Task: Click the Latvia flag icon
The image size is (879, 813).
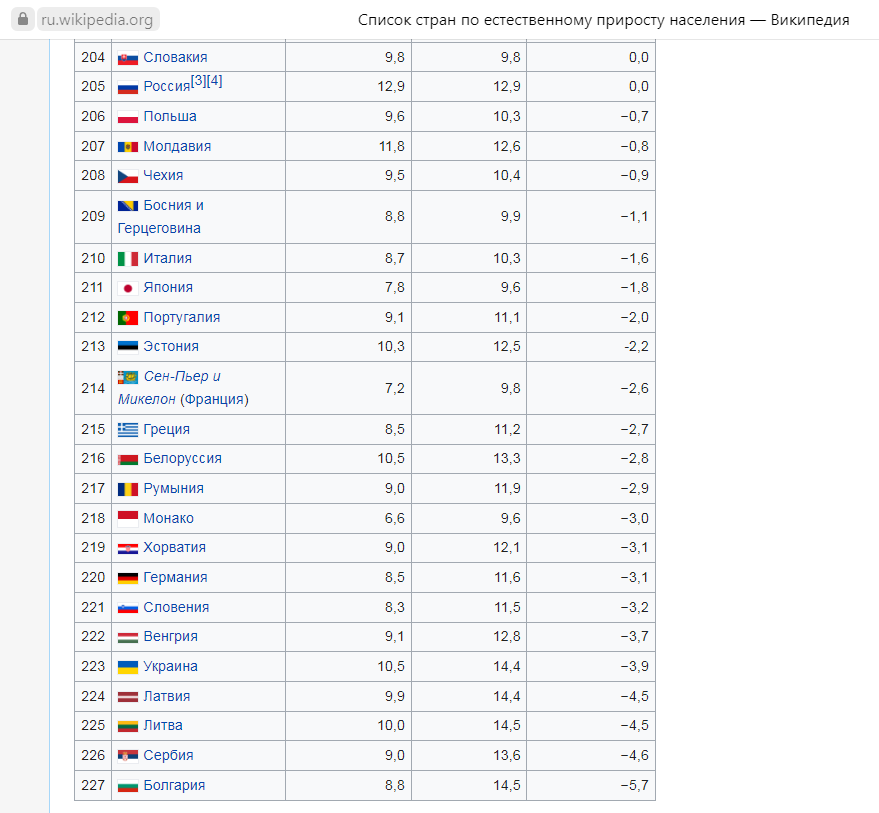Action: (128, 697)
